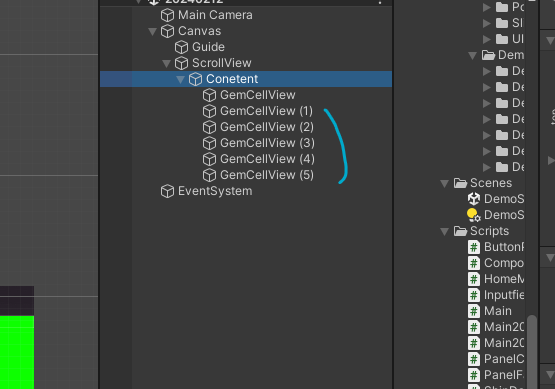The height and width of the screenshot is (389, 555).
Task: Select the Conetent object label
Action: (232, 79)
